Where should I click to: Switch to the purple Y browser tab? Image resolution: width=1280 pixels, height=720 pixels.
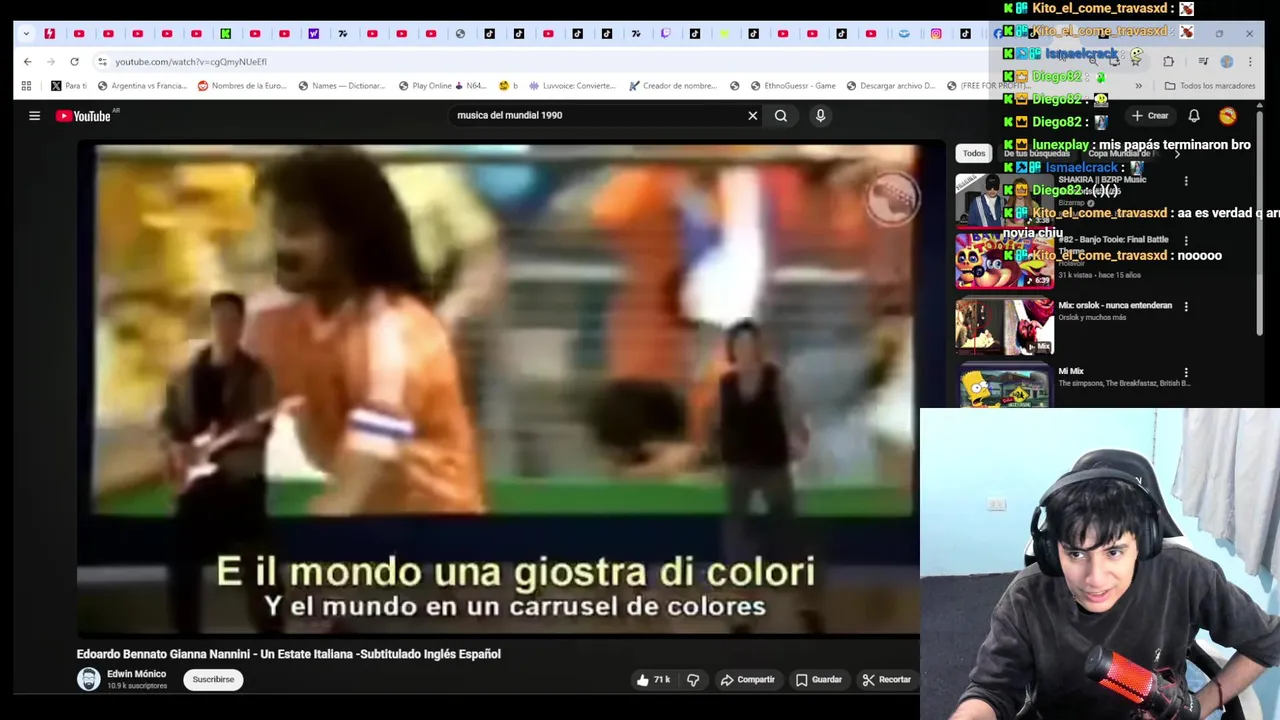(313, 33)
